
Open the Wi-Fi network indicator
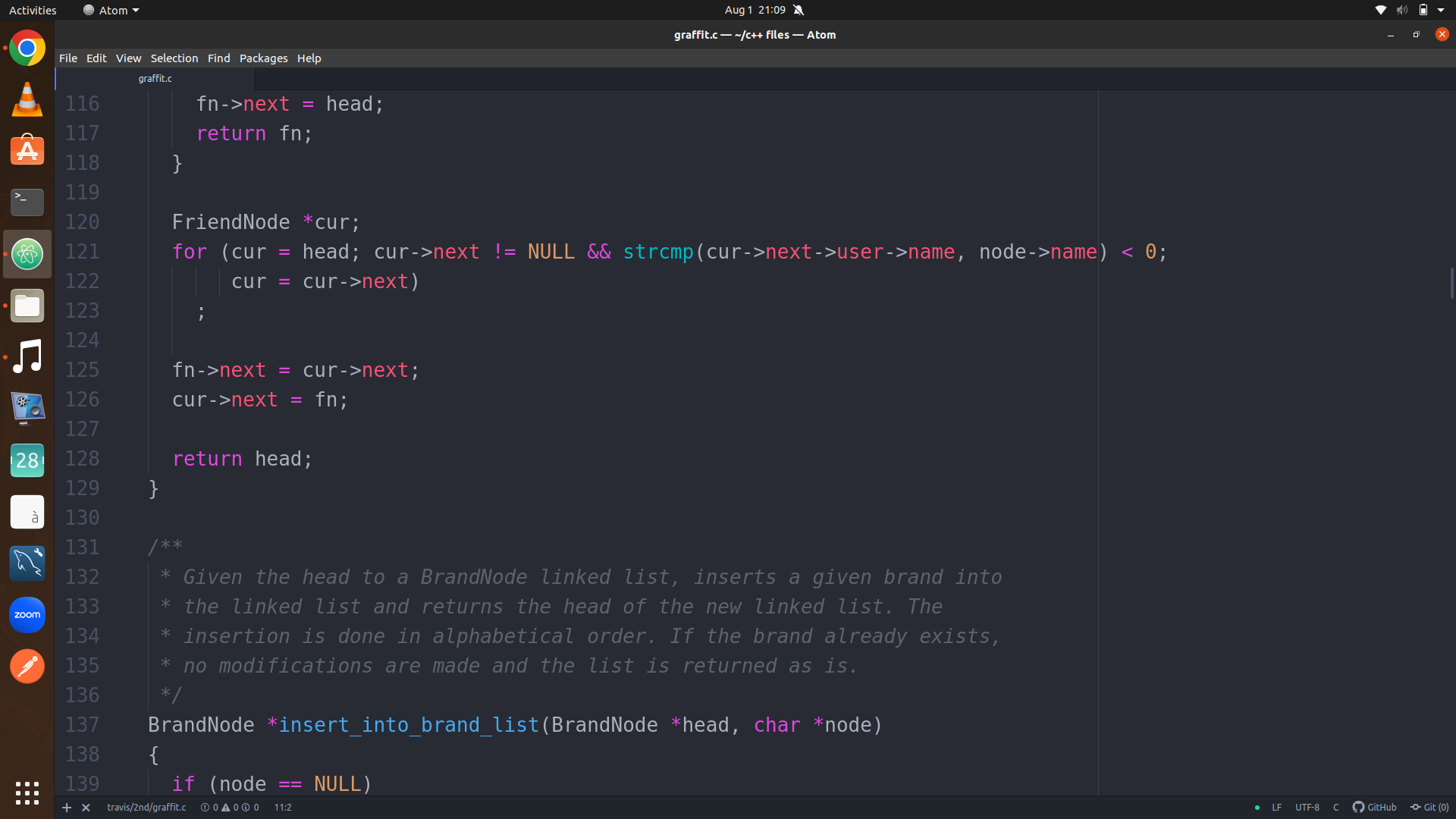[x=1381, y=10]
